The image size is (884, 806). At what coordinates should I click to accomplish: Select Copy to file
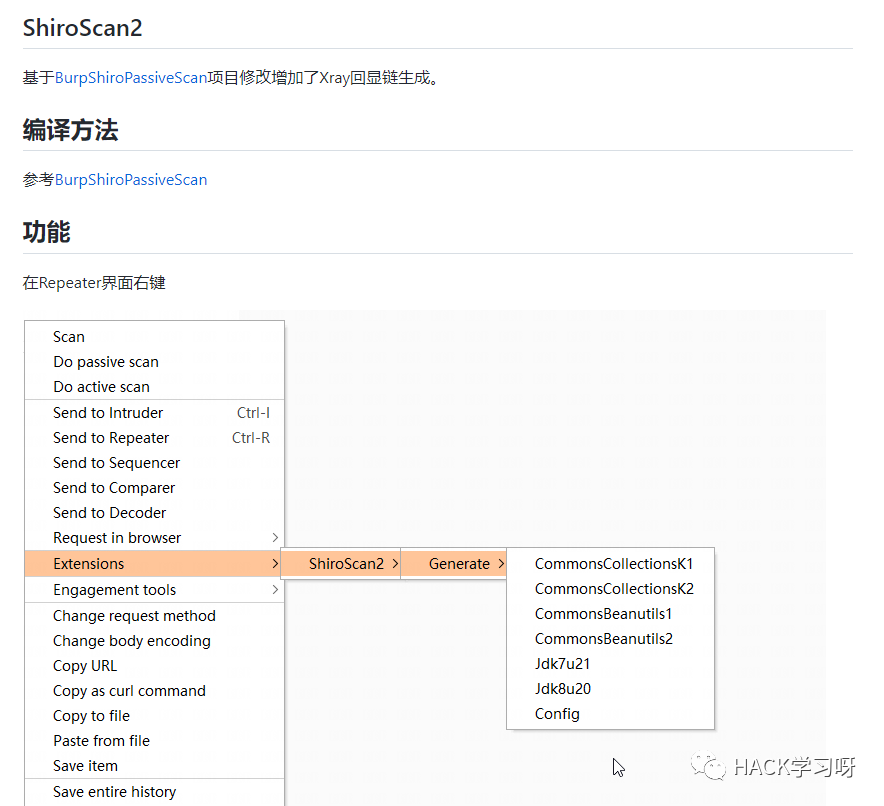click(154, 716)
